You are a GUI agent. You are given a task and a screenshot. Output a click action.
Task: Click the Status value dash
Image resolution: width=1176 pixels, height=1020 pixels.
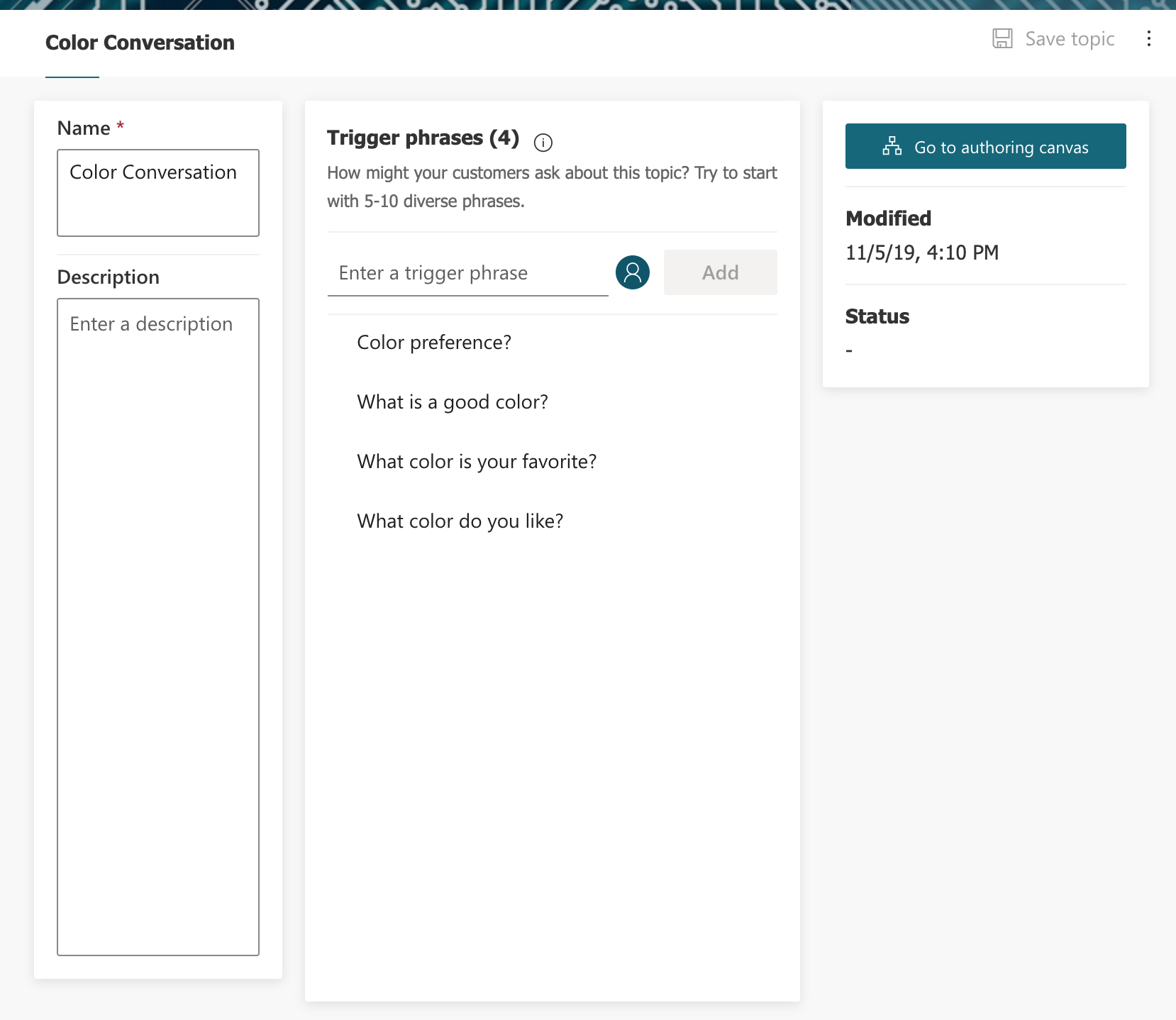pos(848,349)
